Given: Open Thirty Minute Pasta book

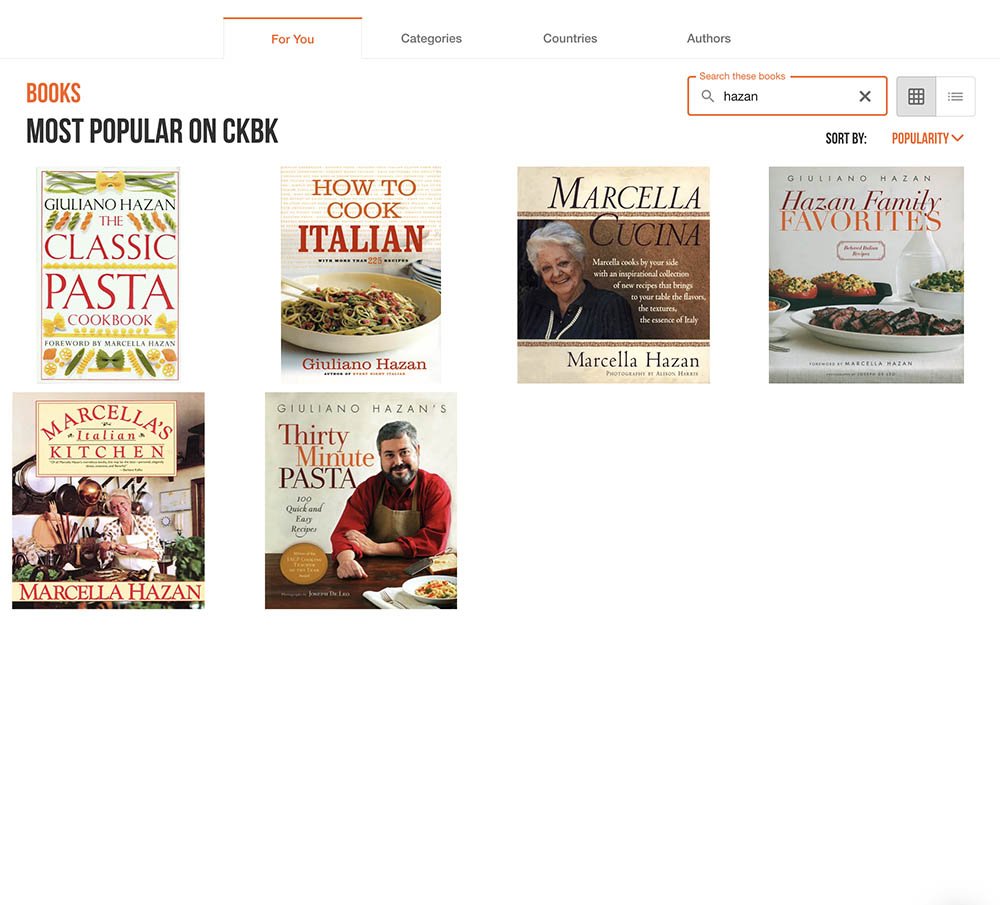Looking at the screenshot, I should pos(361,501).
